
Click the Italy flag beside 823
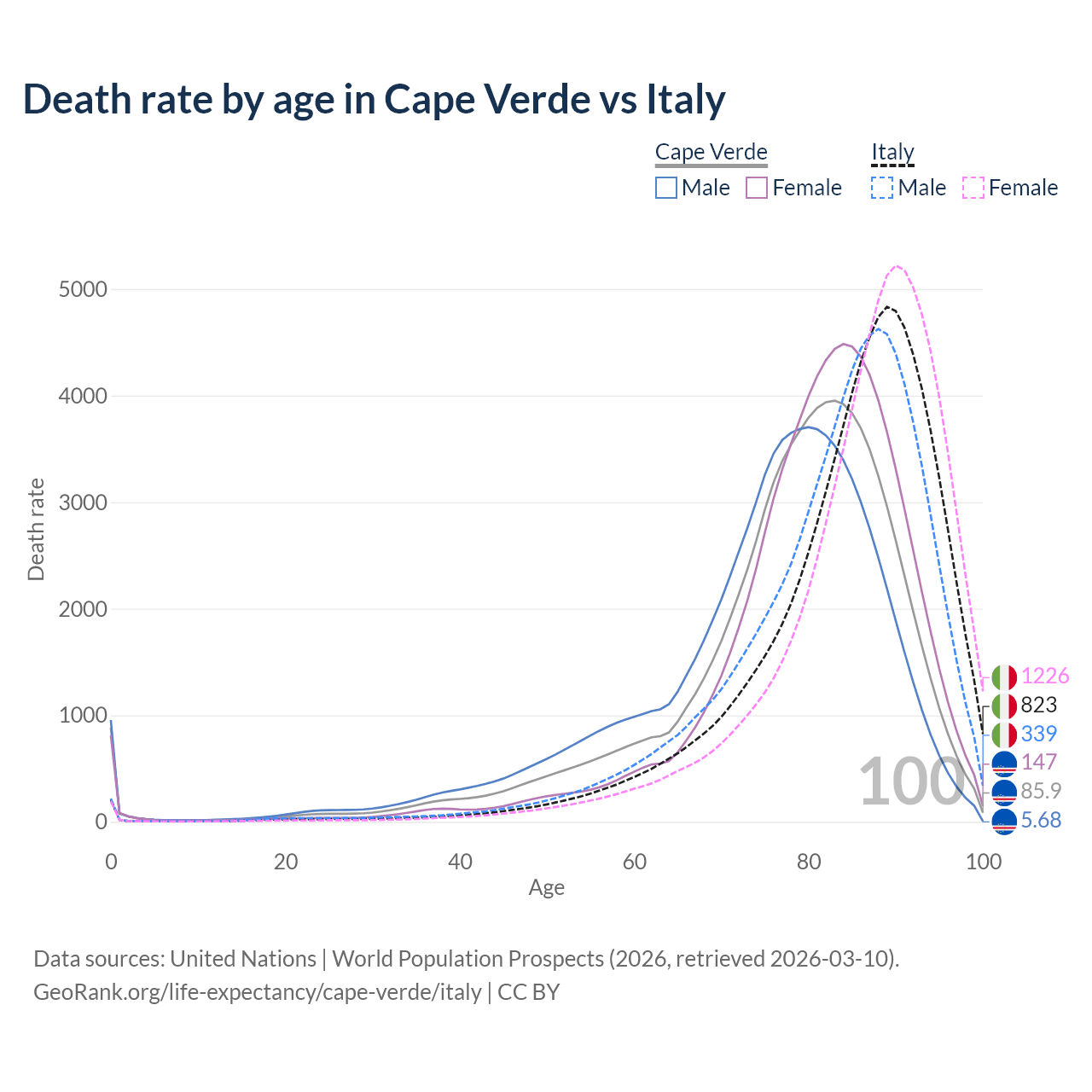[1004, 706]
